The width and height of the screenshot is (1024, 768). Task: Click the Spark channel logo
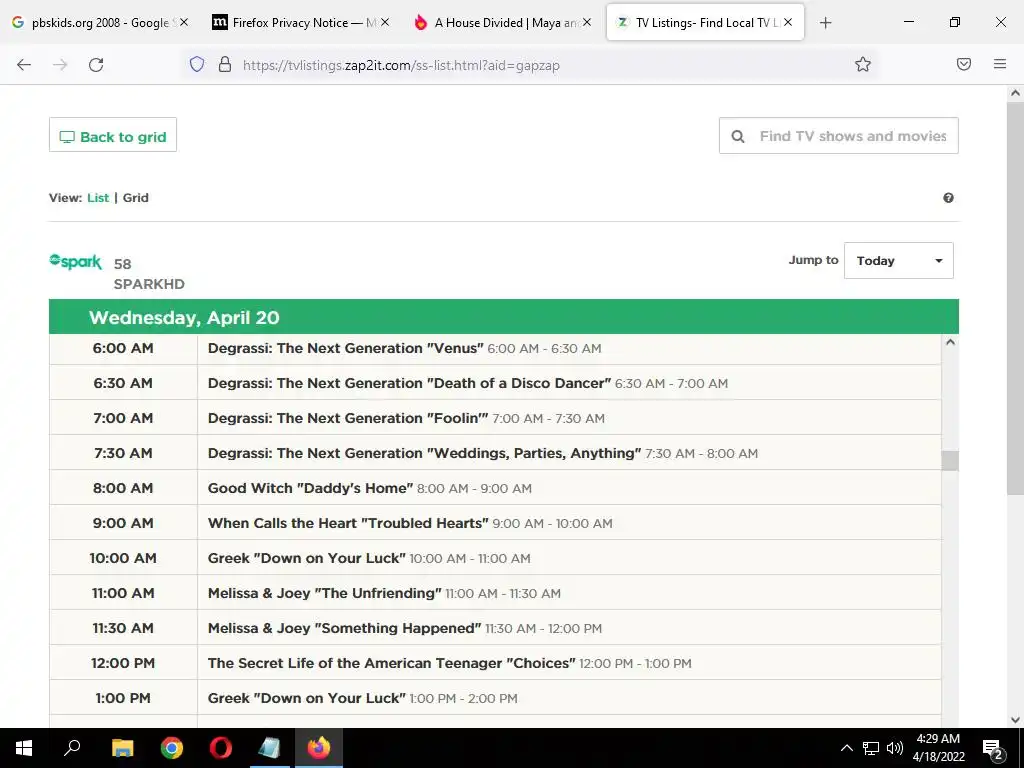coord(75,262)
